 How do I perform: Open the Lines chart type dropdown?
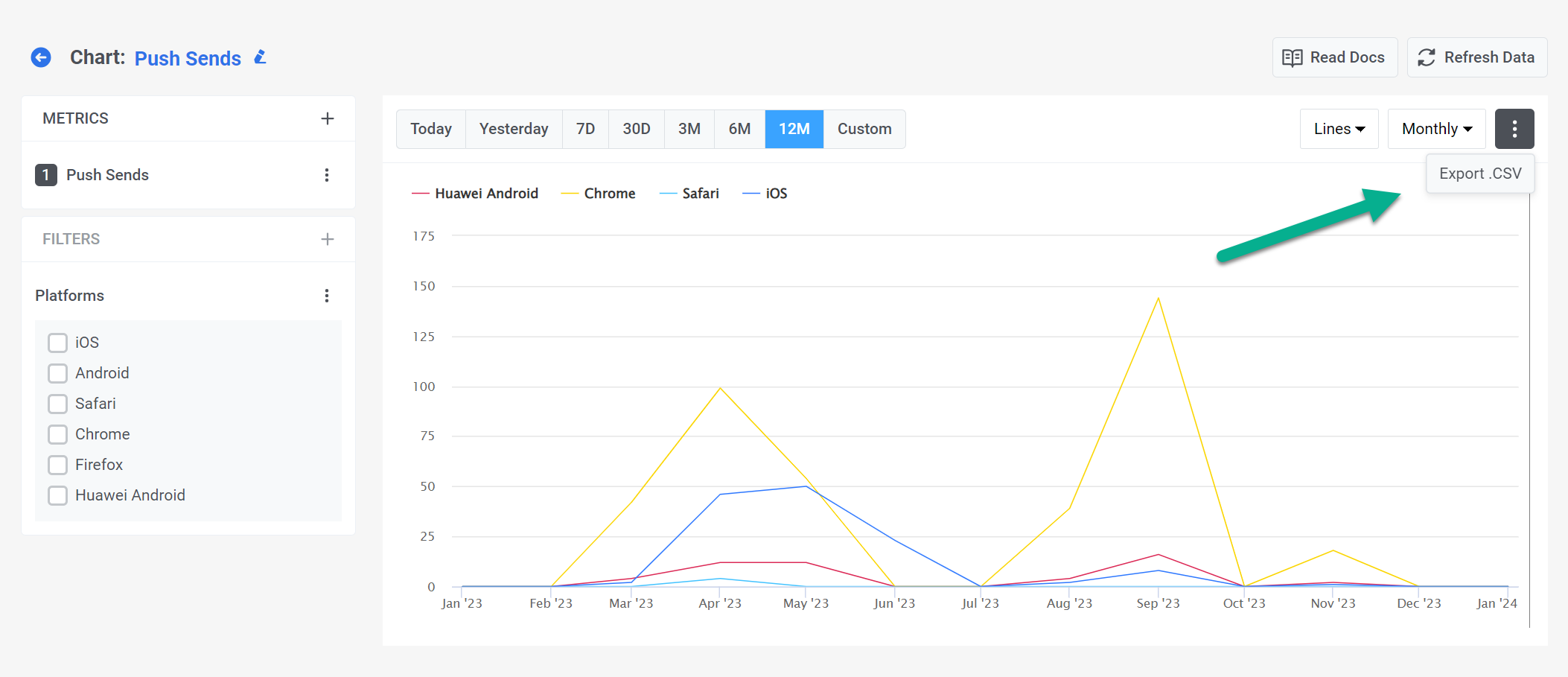1339,129
